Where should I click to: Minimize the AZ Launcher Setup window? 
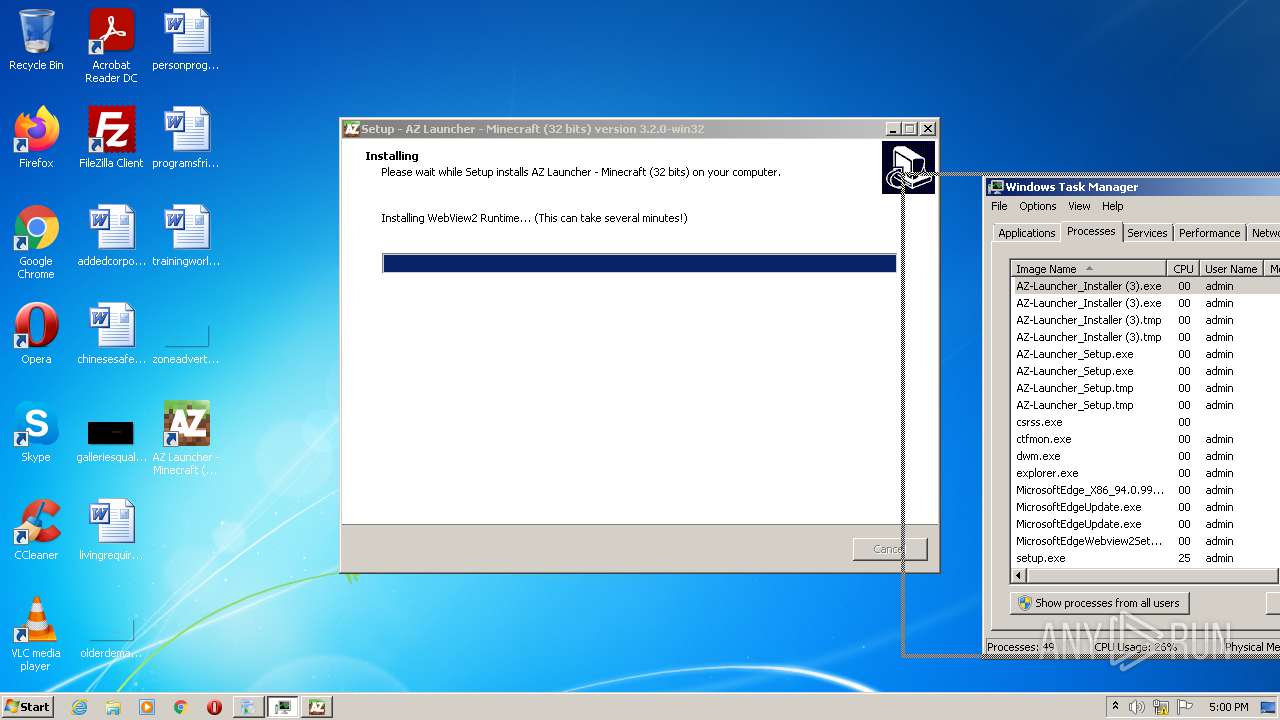(x=893, y=129)
